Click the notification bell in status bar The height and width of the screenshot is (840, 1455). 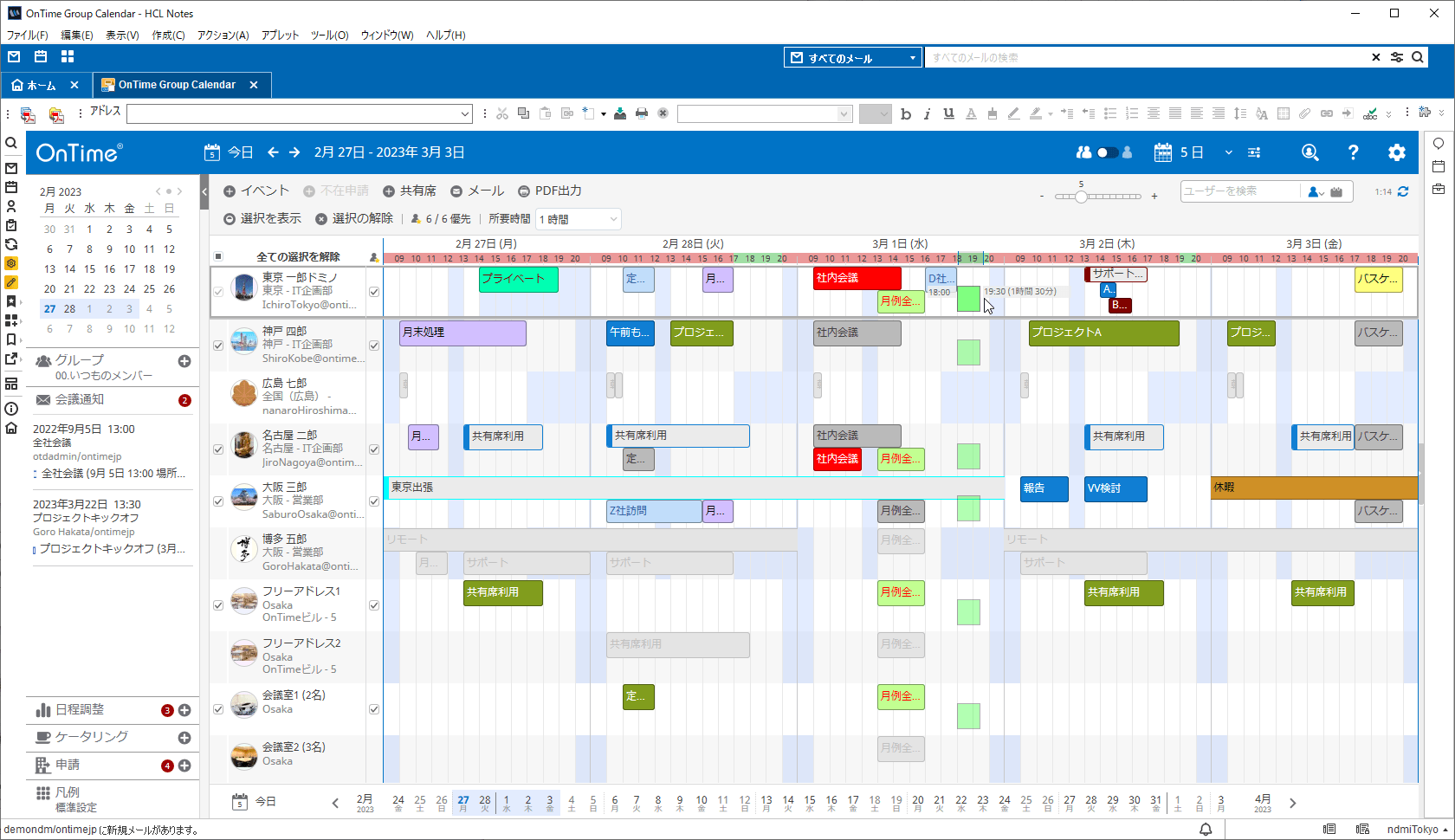[x=1206, y=829]
